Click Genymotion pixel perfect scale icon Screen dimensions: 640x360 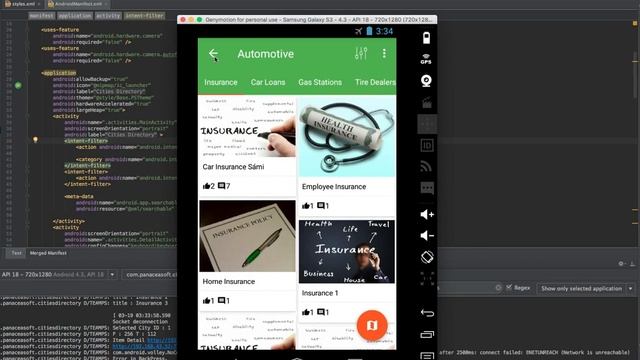tap(427, 278)
